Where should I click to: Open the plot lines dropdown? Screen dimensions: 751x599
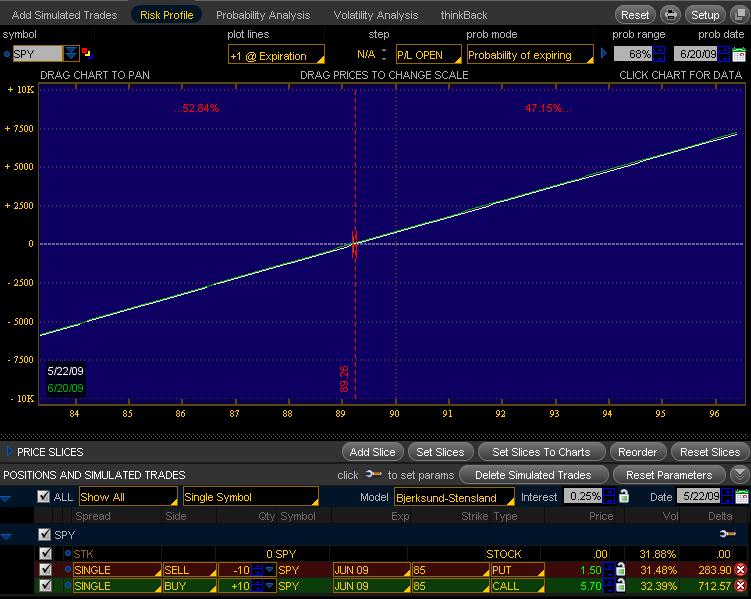click(x=276, y=55)
